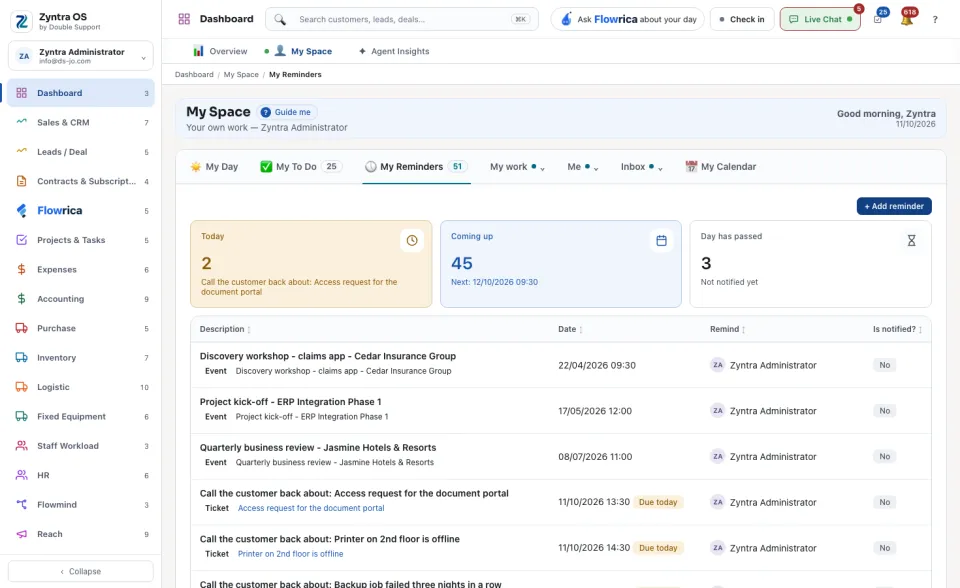Open the Agent Insights tab

click(394, 51)
